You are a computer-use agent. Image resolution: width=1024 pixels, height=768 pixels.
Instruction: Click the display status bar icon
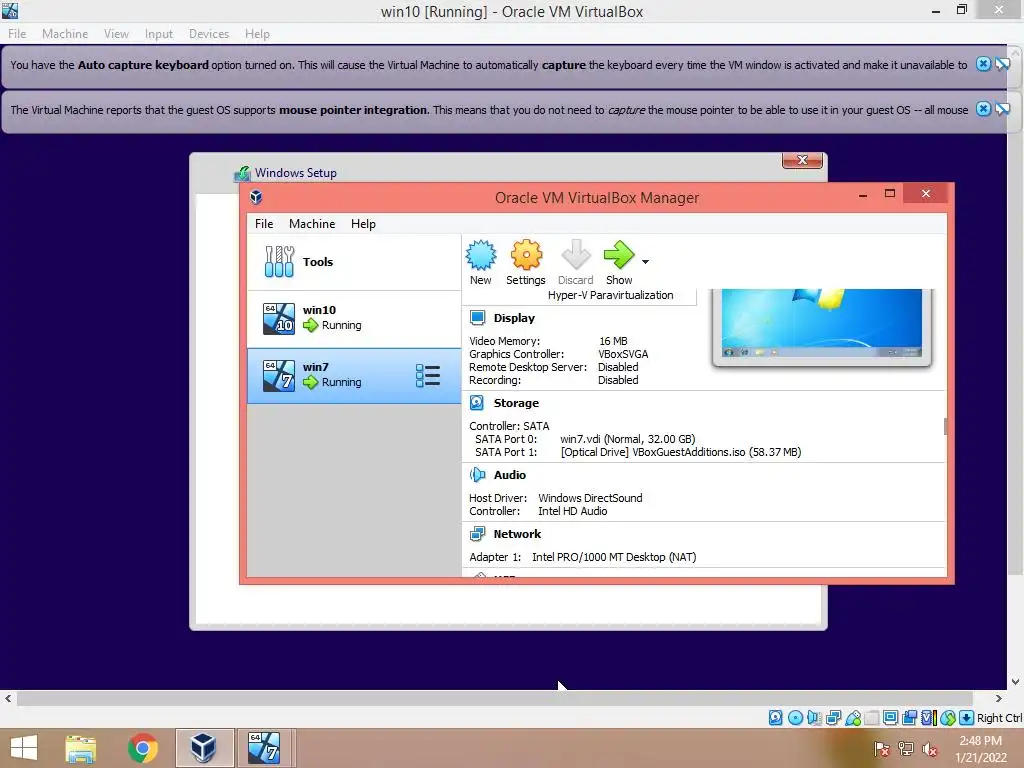[x=890, y=718]
